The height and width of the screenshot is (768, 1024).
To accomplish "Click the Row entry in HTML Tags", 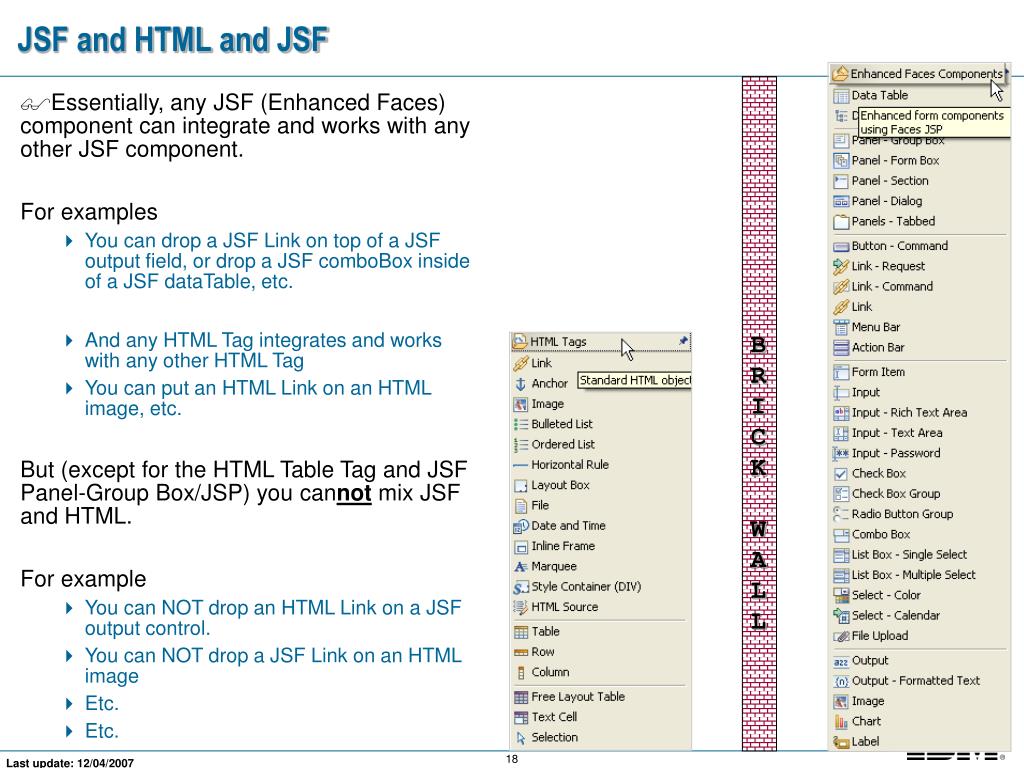I will 534,652.
